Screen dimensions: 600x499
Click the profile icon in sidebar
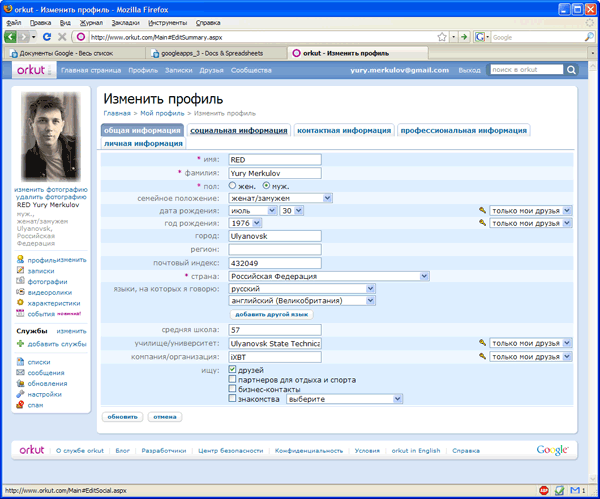point(20,259)
